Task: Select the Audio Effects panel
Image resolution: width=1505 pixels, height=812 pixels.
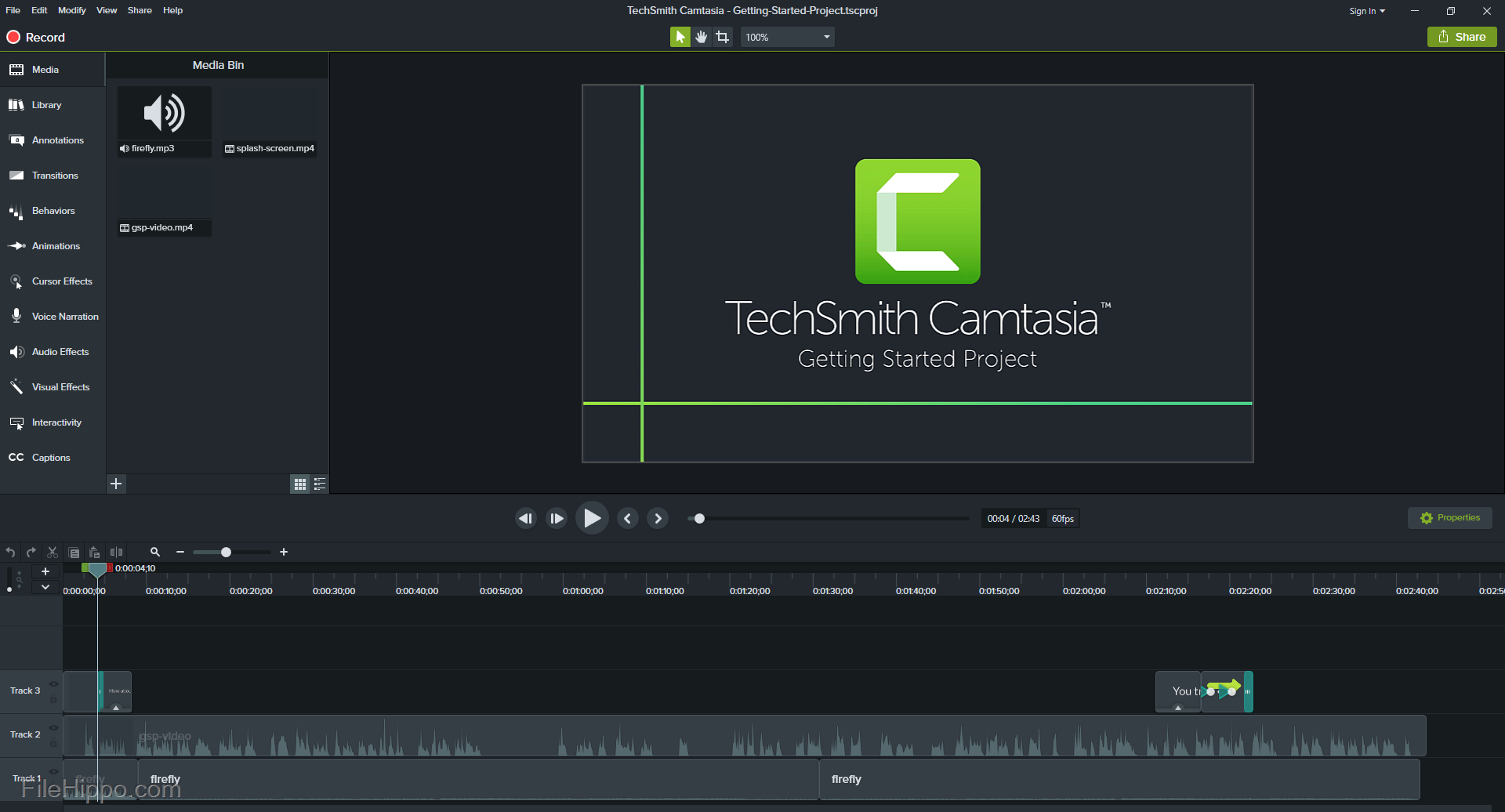Action: (x=60, y=351)
